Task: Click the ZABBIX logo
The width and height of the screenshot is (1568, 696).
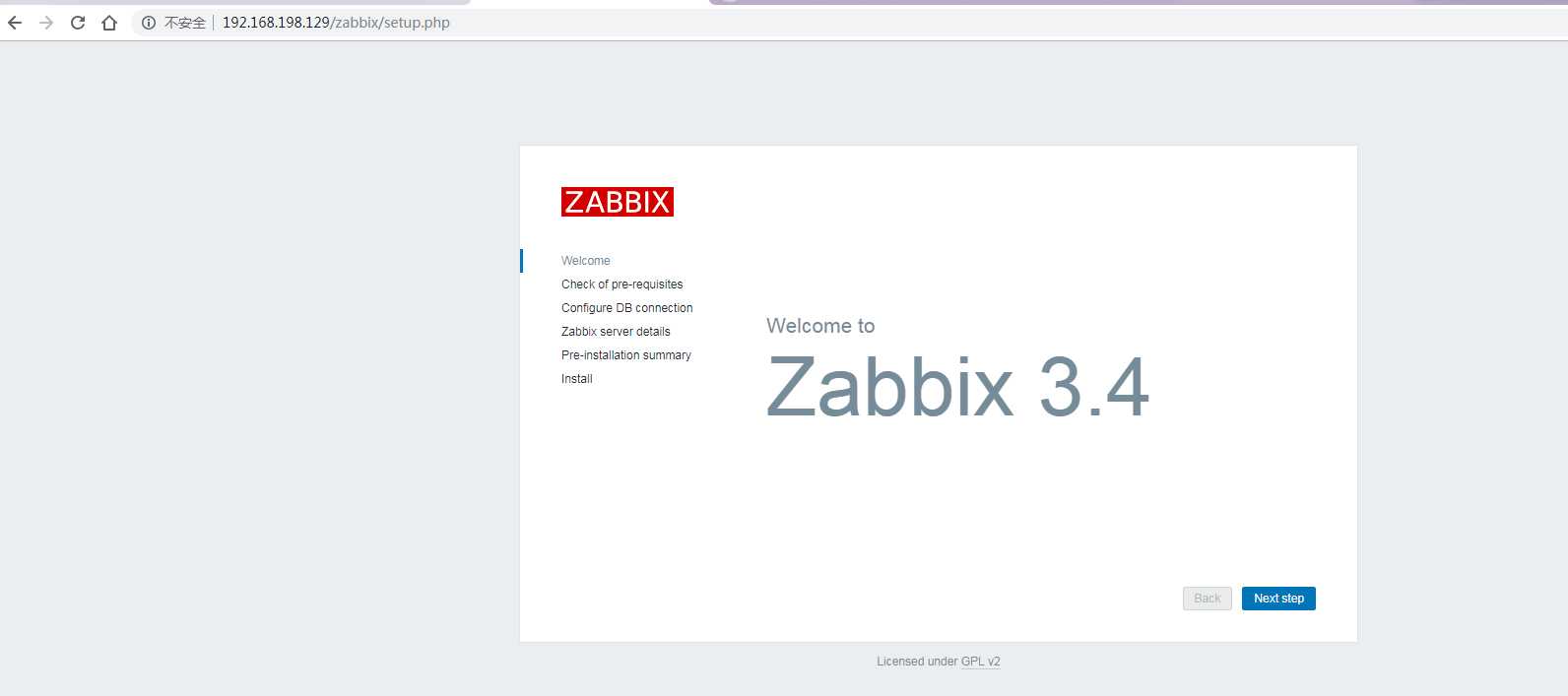Action: 618,202
